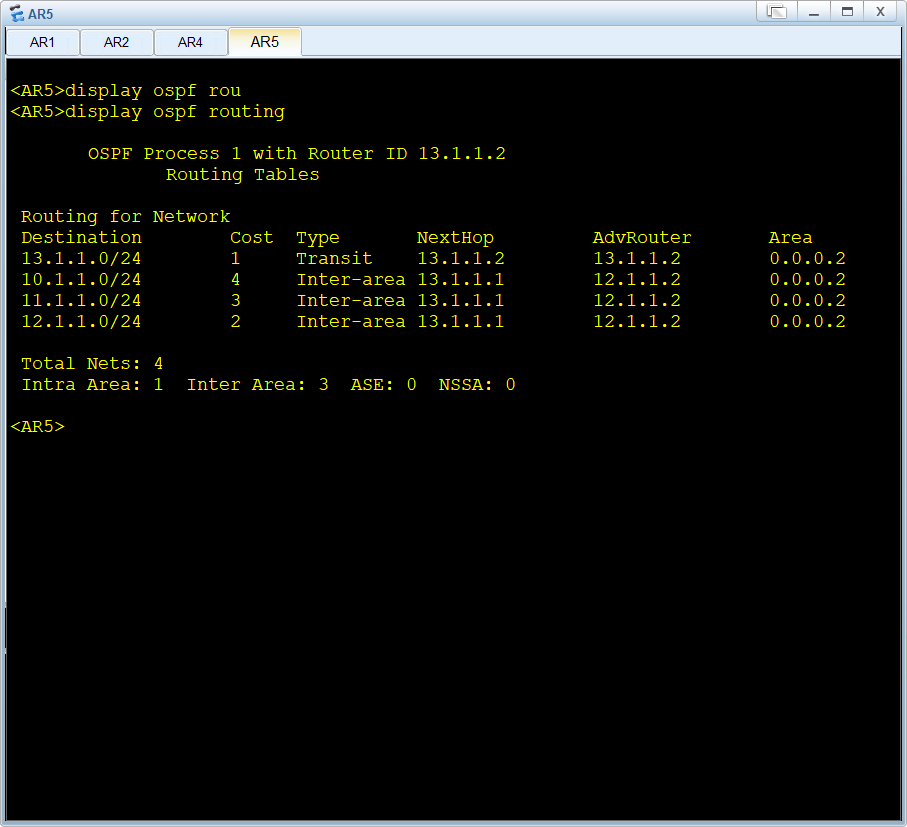The image size is (907, 827).
Task: Click the Intra Area: 1 summary text
Action: pyautogui.click(x=93, y=385)
